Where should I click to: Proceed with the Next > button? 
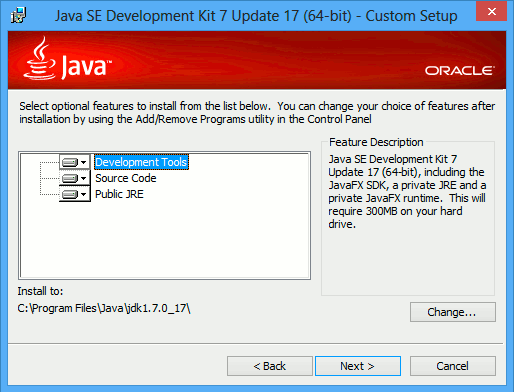click(358, 366)
